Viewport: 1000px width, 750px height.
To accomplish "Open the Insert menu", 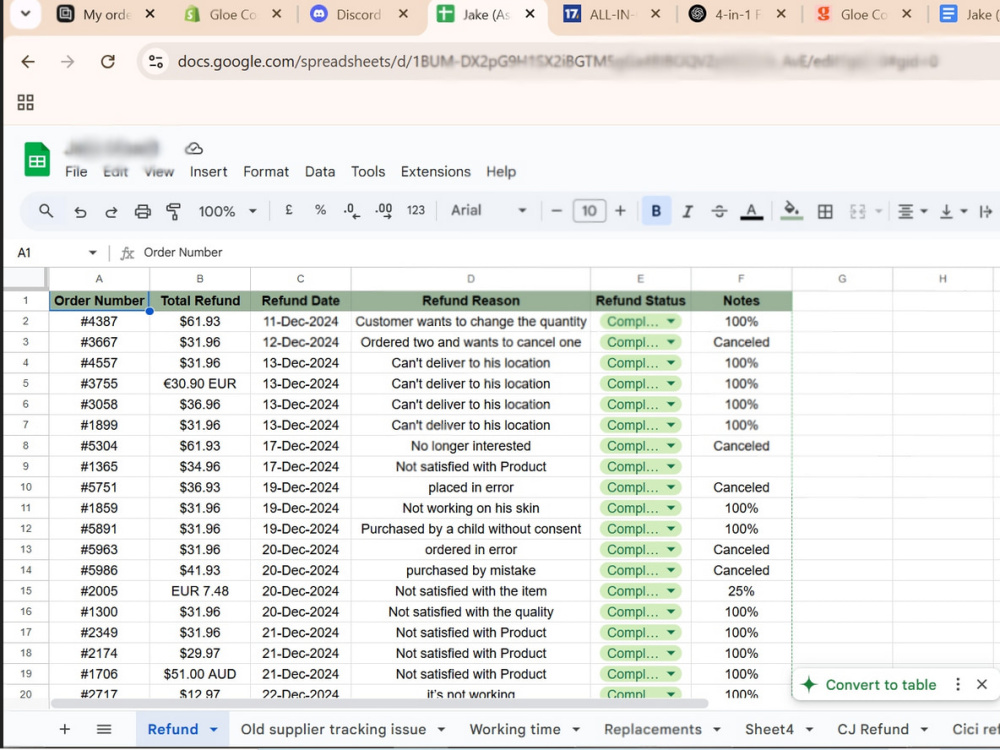I will coord(208,172).
